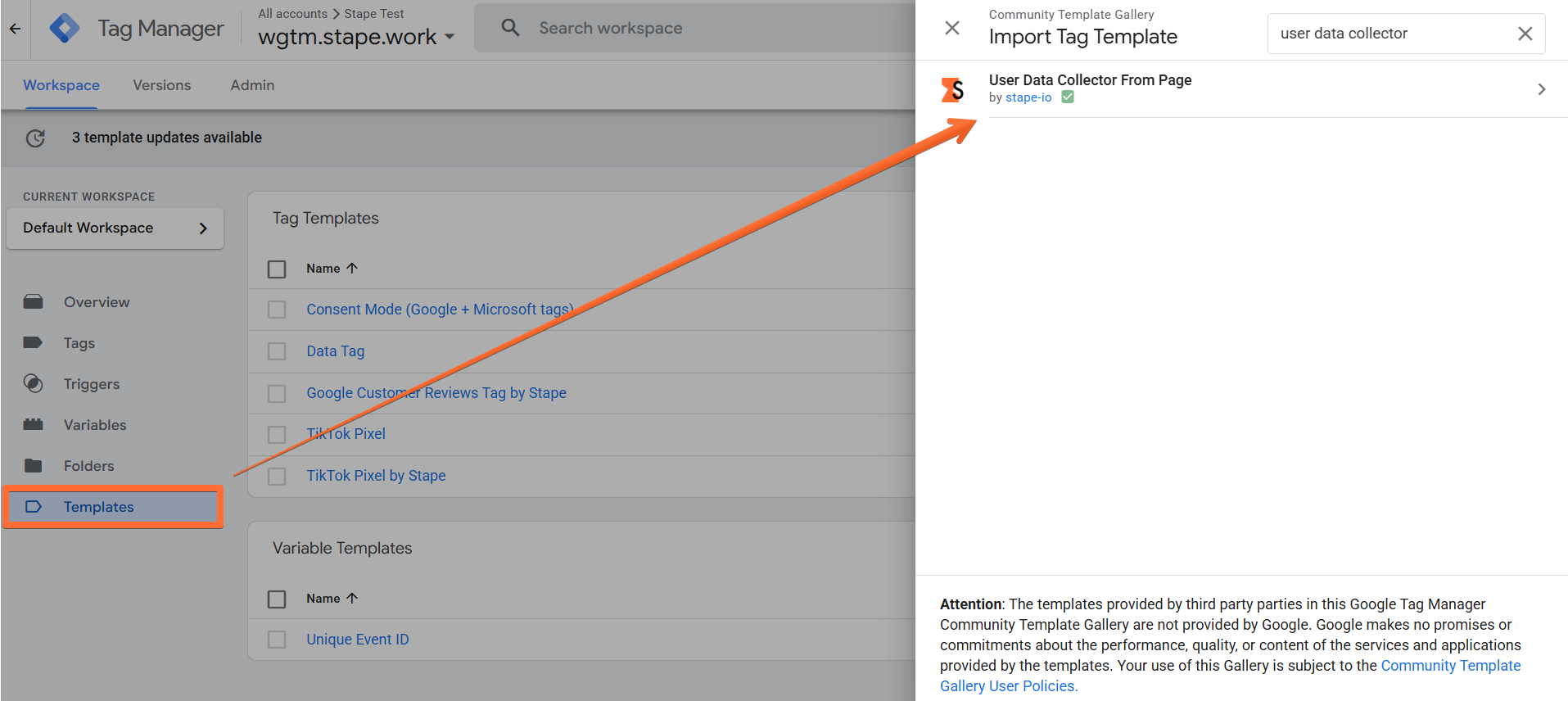1568x701 pixels.
Task: Open Triggers in the sidebar
Action: click(x=92, y=384)
